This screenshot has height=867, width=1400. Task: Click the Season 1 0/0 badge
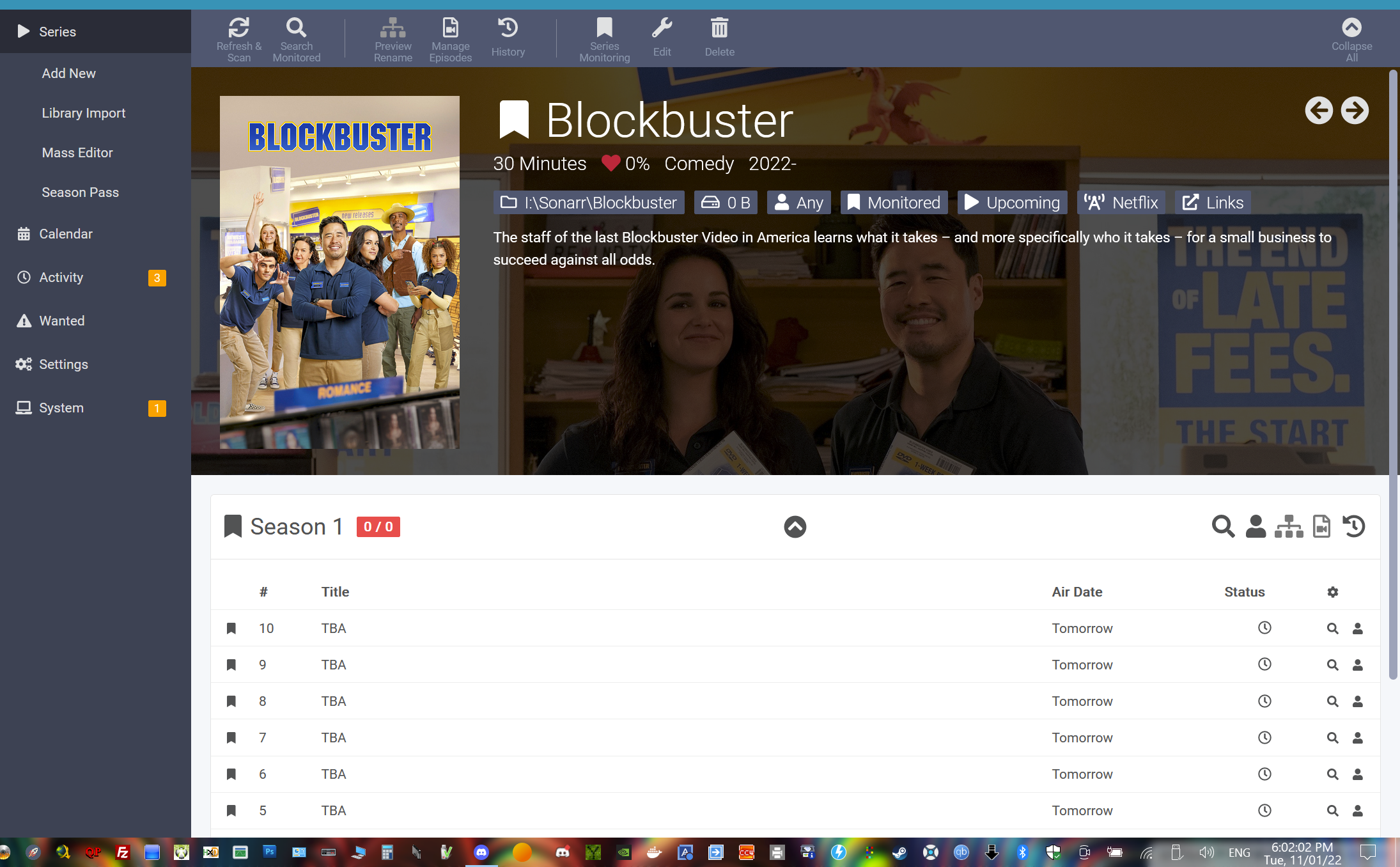pyautogui.click(x=378, y=527)
